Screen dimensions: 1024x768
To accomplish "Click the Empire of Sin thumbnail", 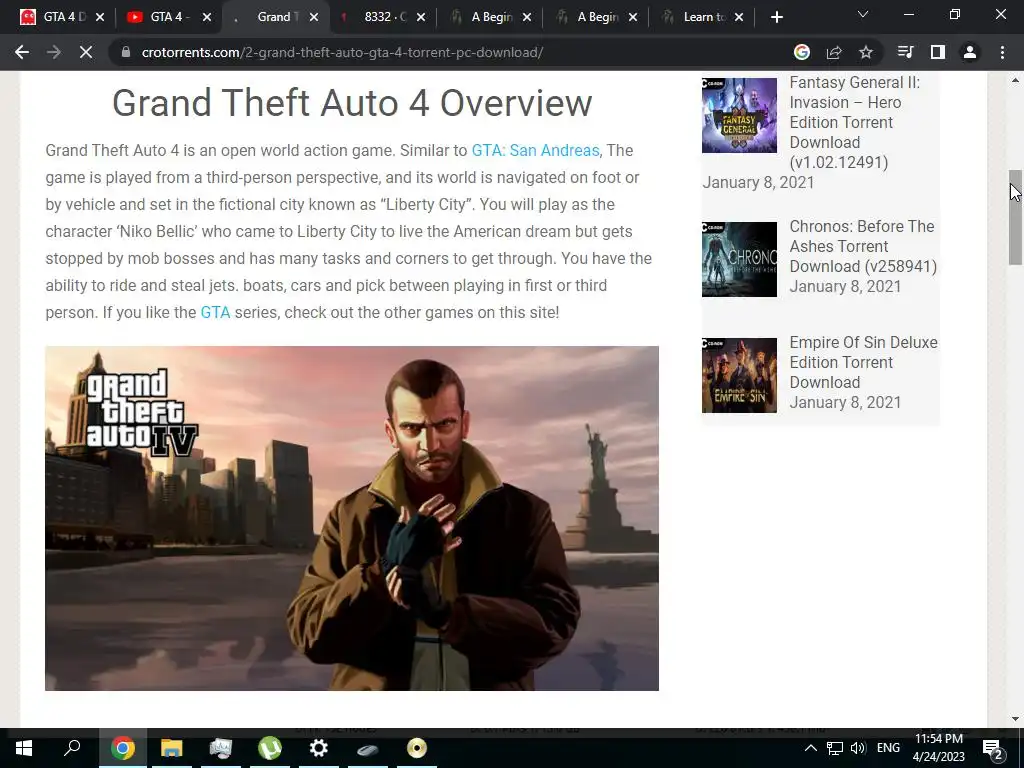I will click(x=739, y=375).
